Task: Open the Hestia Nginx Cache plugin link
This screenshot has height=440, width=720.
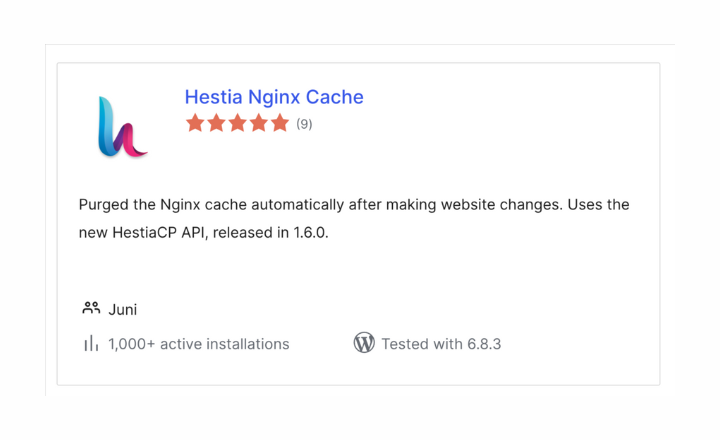Action: click(274, 97)
